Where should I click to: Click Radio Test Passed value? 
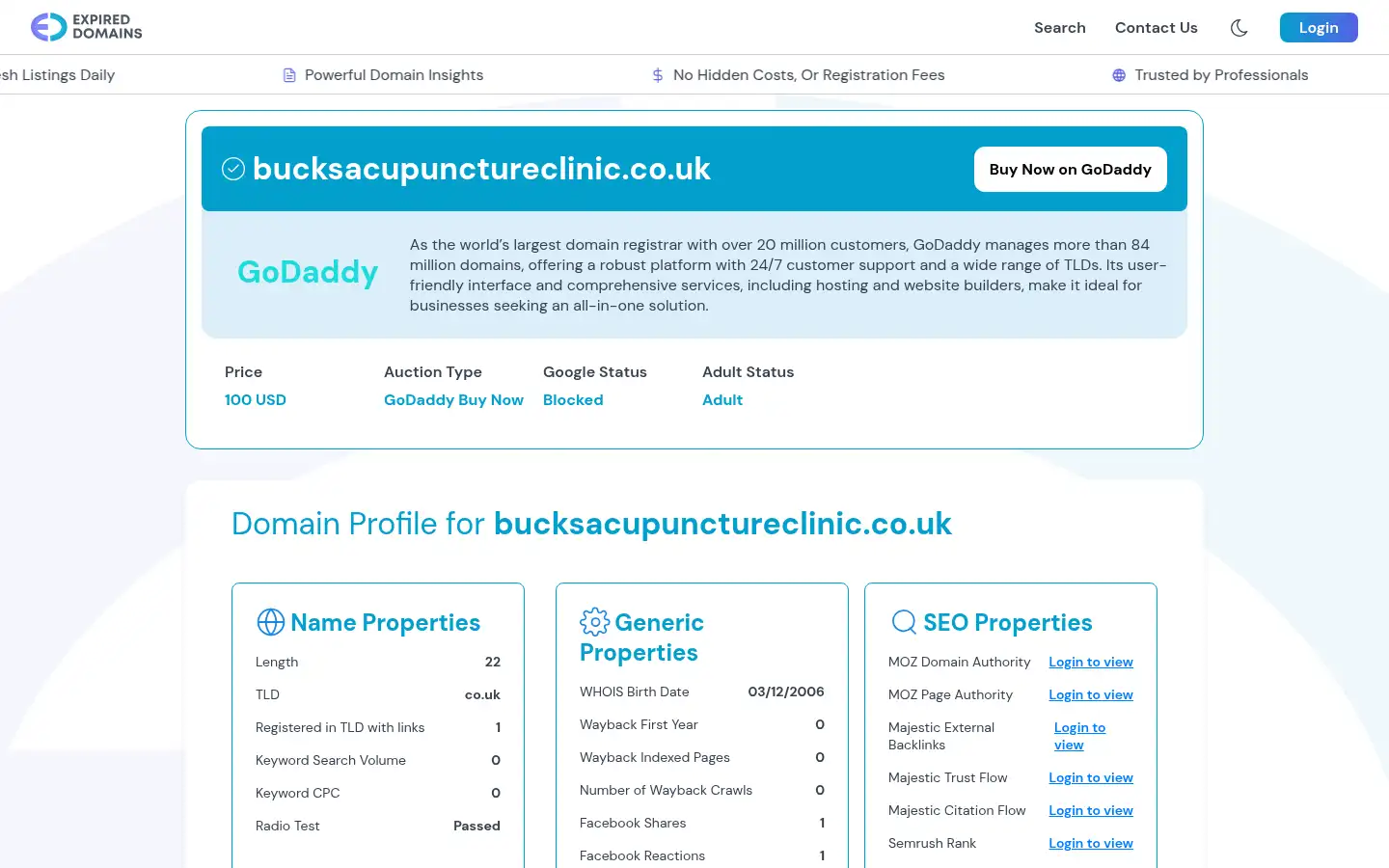(477, 826)
